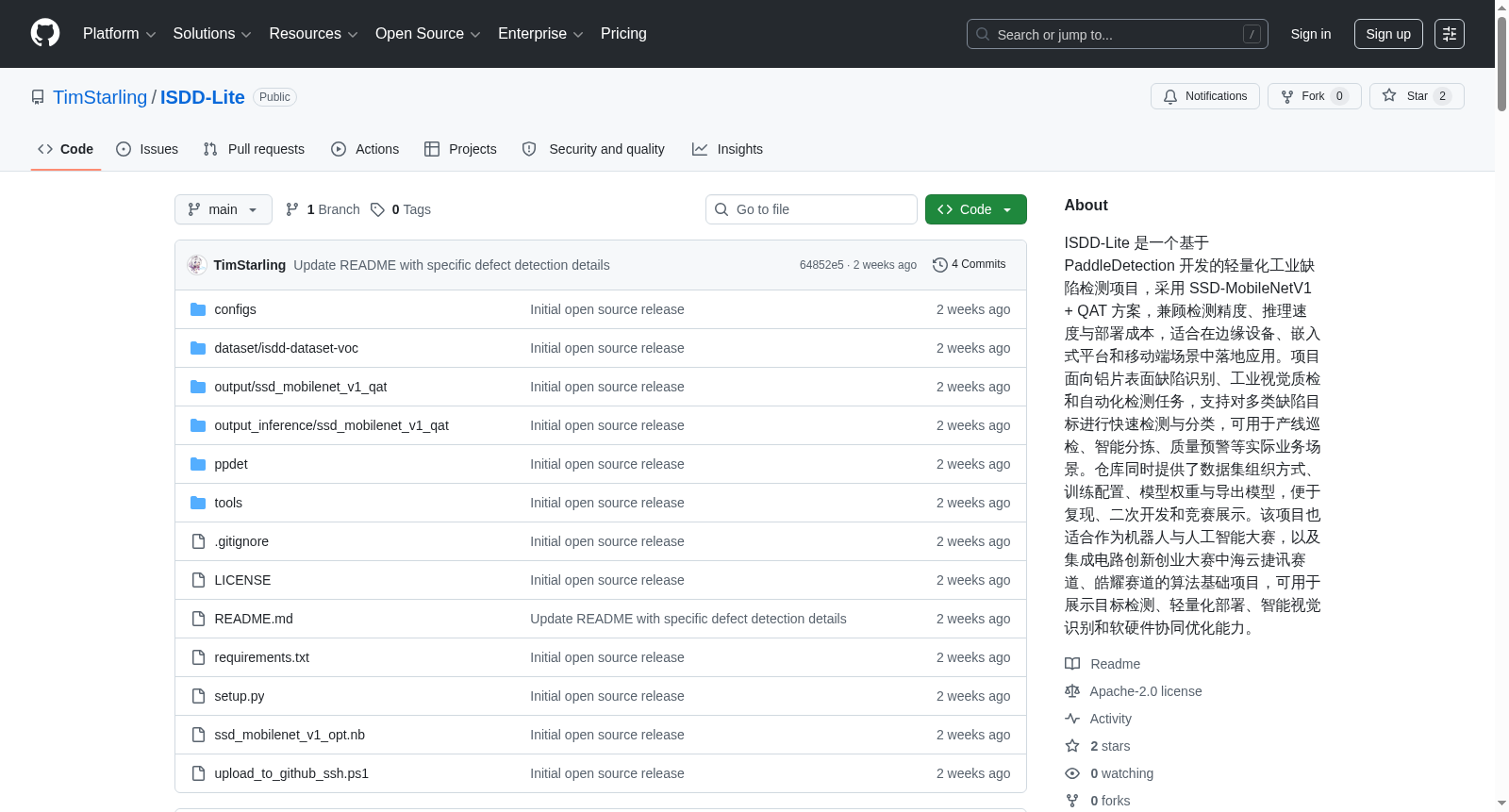Click the eye icon beside 0 watching
This screenshot has width=1509, height=812.
click(x=1072, y=773)
